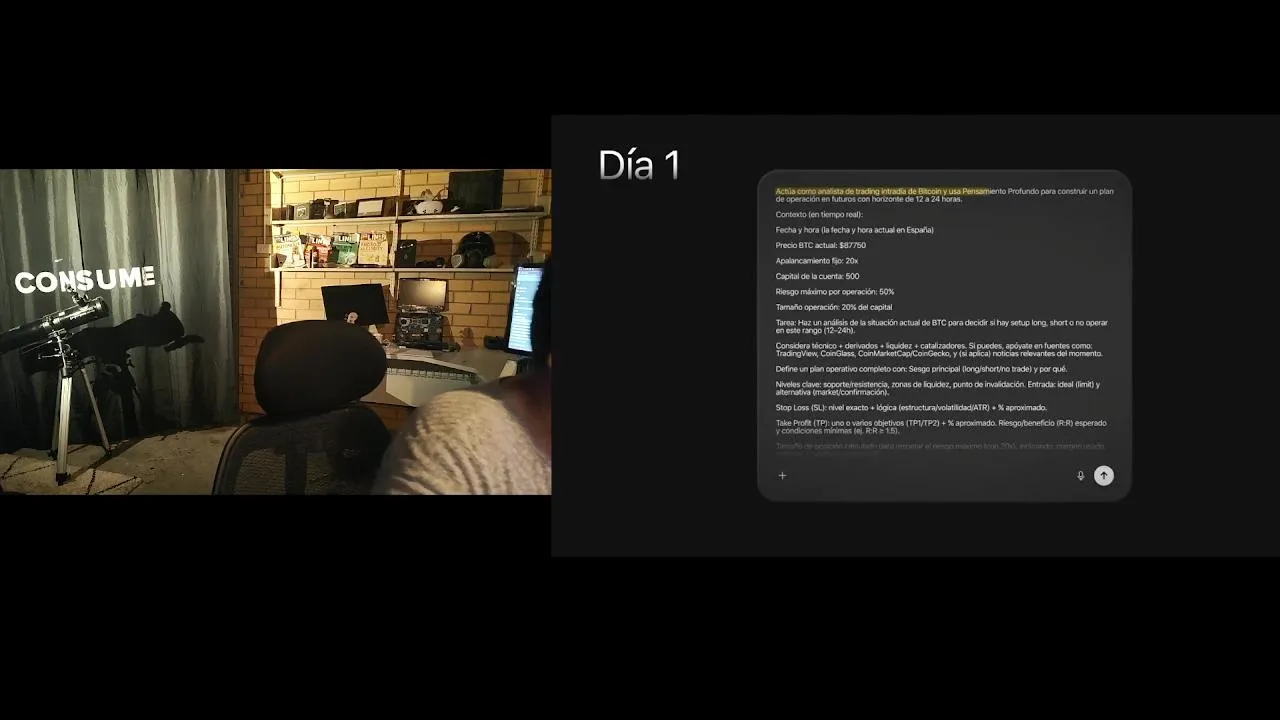Viewport: 1280px width, 720px height.
Task: Click the "Tarea: Haz un análisis" paragraph
Action: tap(942, 326)
